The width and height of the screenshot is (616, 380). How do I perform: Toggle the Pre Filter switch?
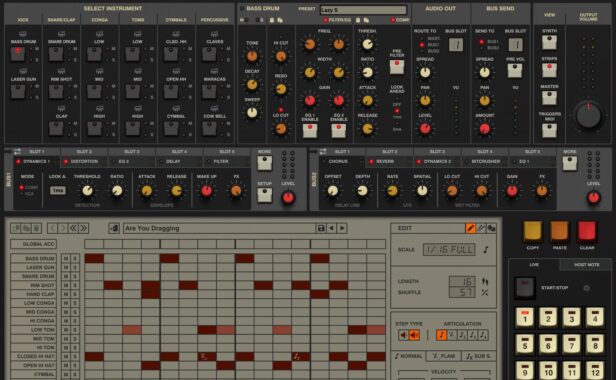coord(397,67)
